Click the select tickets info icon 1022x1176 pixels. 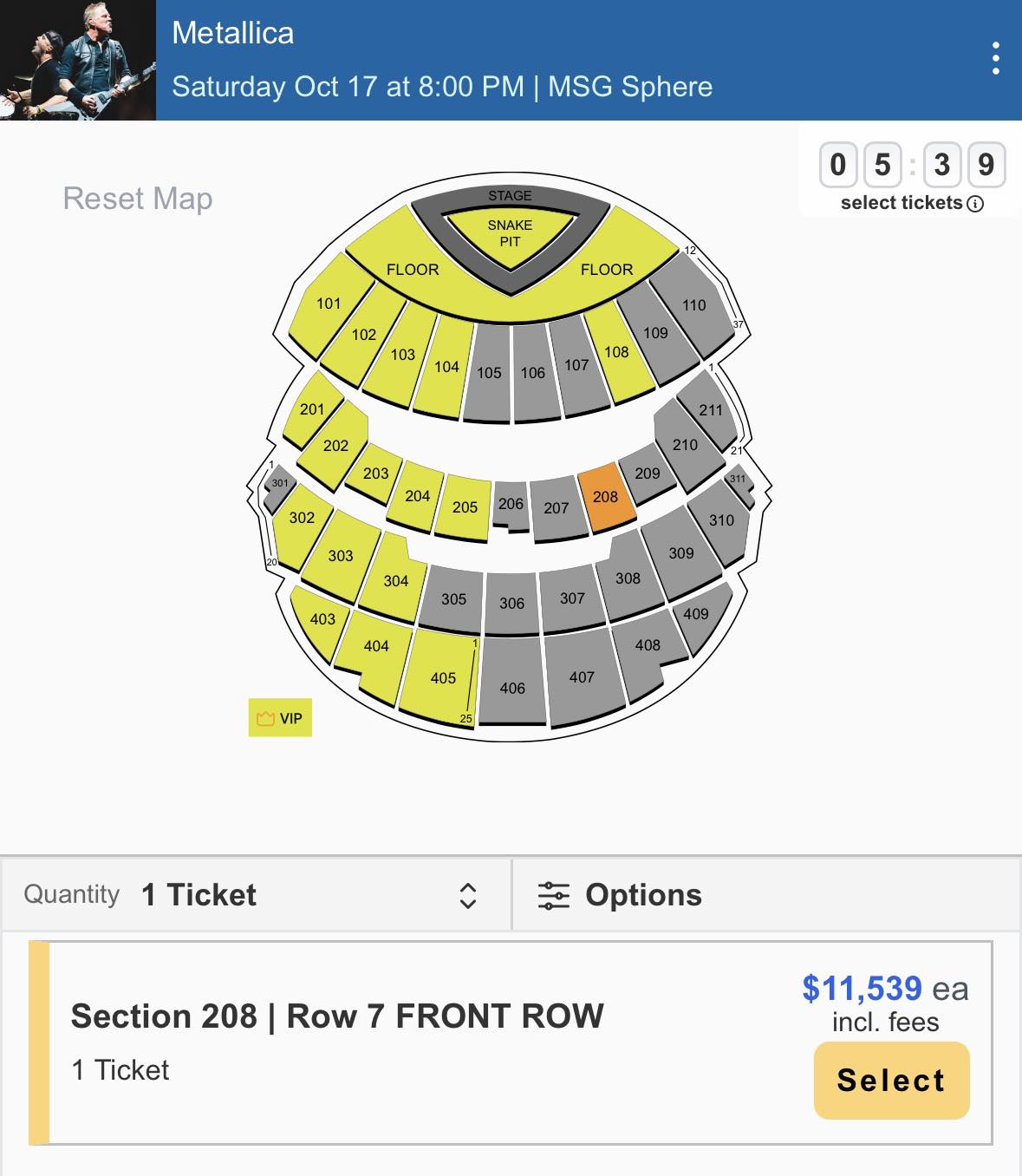coord(975,204)
